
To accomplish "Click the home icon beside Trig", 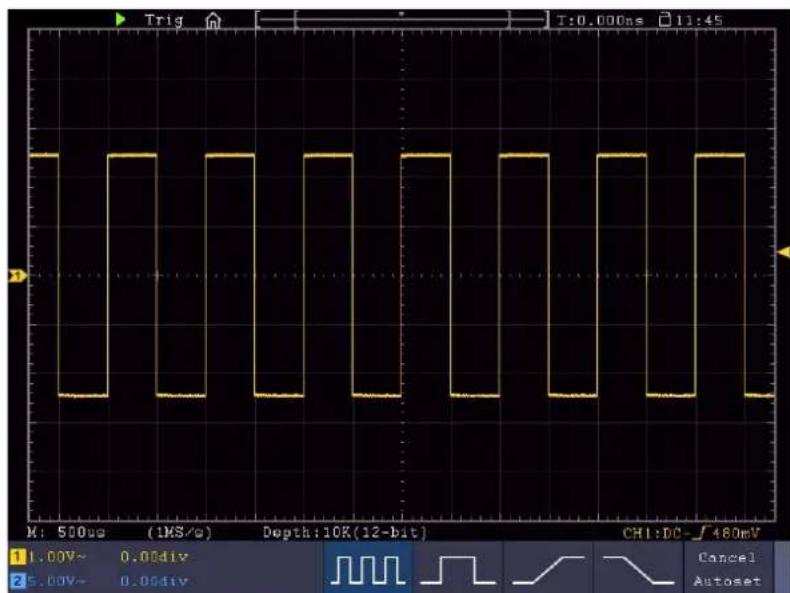I will pyautogui.click(x=213, y=21).
